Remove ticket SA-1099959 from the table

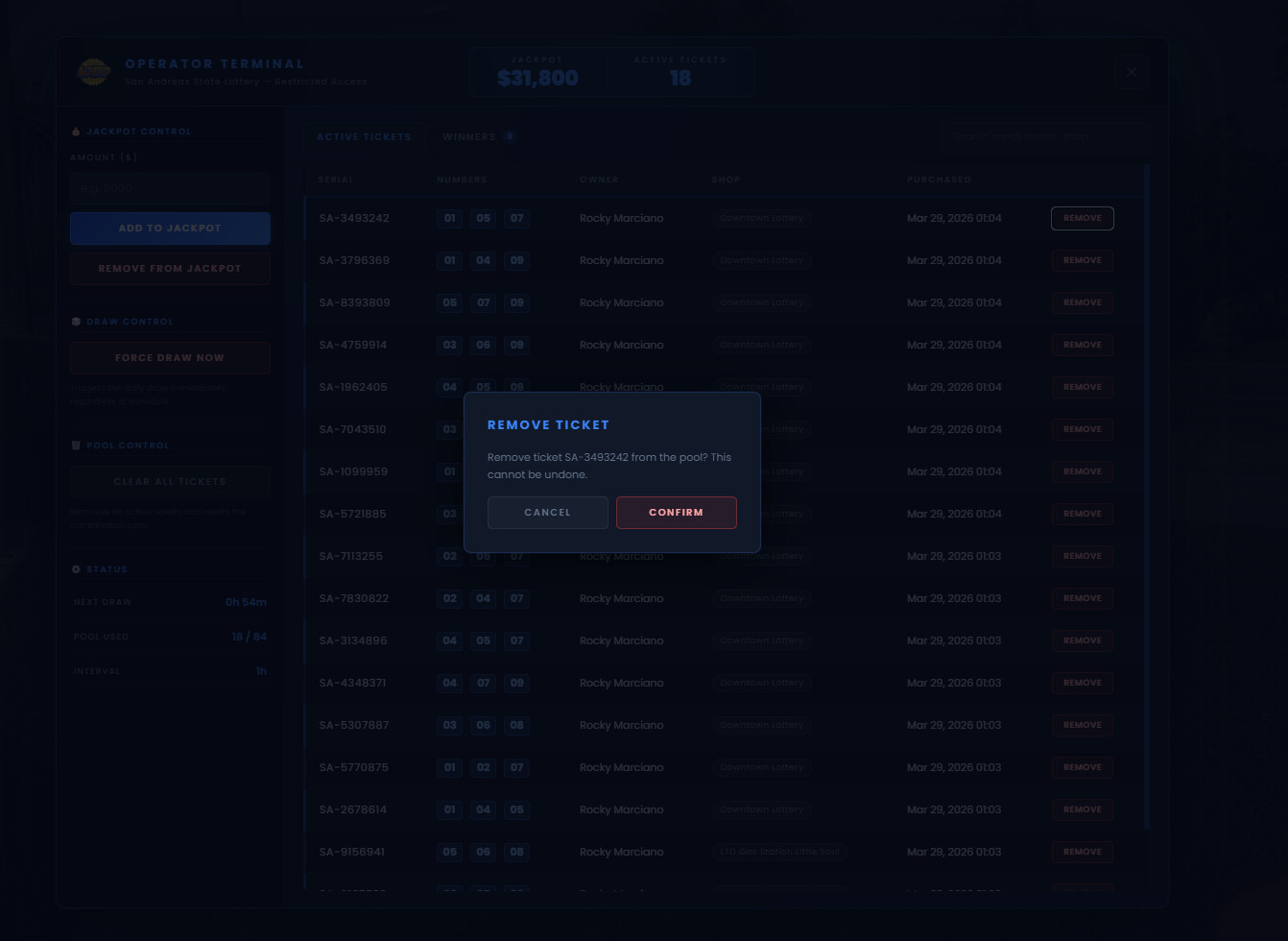(1083, 471)
